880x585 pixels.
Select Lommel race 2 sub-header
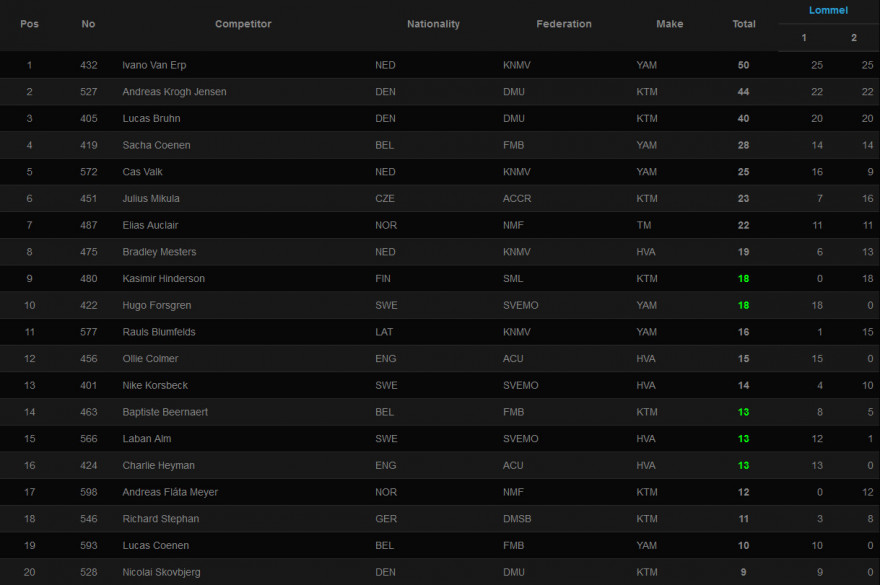coord(854,38)
